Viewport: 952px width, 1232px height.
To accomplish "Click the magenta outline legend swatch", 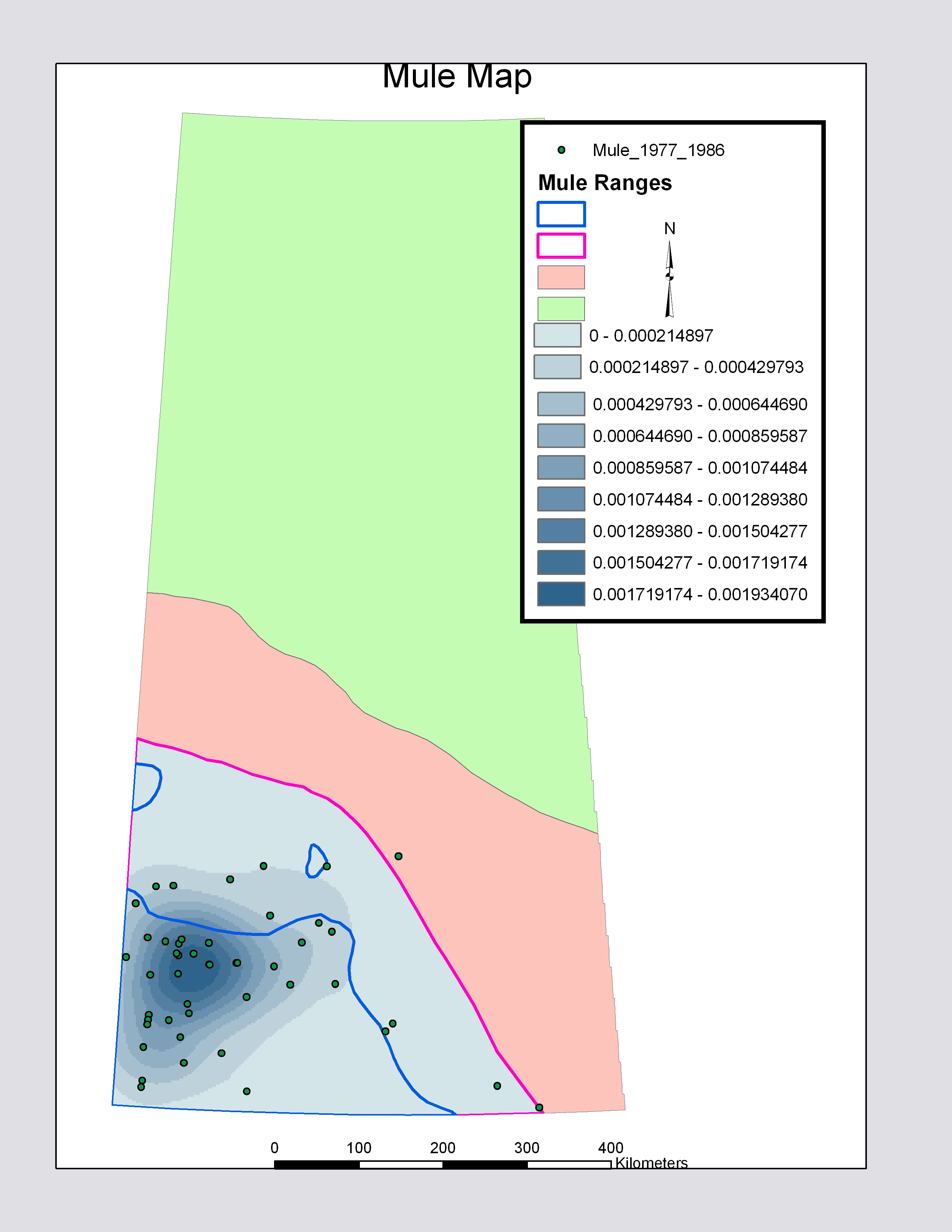I will [x=561, y=246].
